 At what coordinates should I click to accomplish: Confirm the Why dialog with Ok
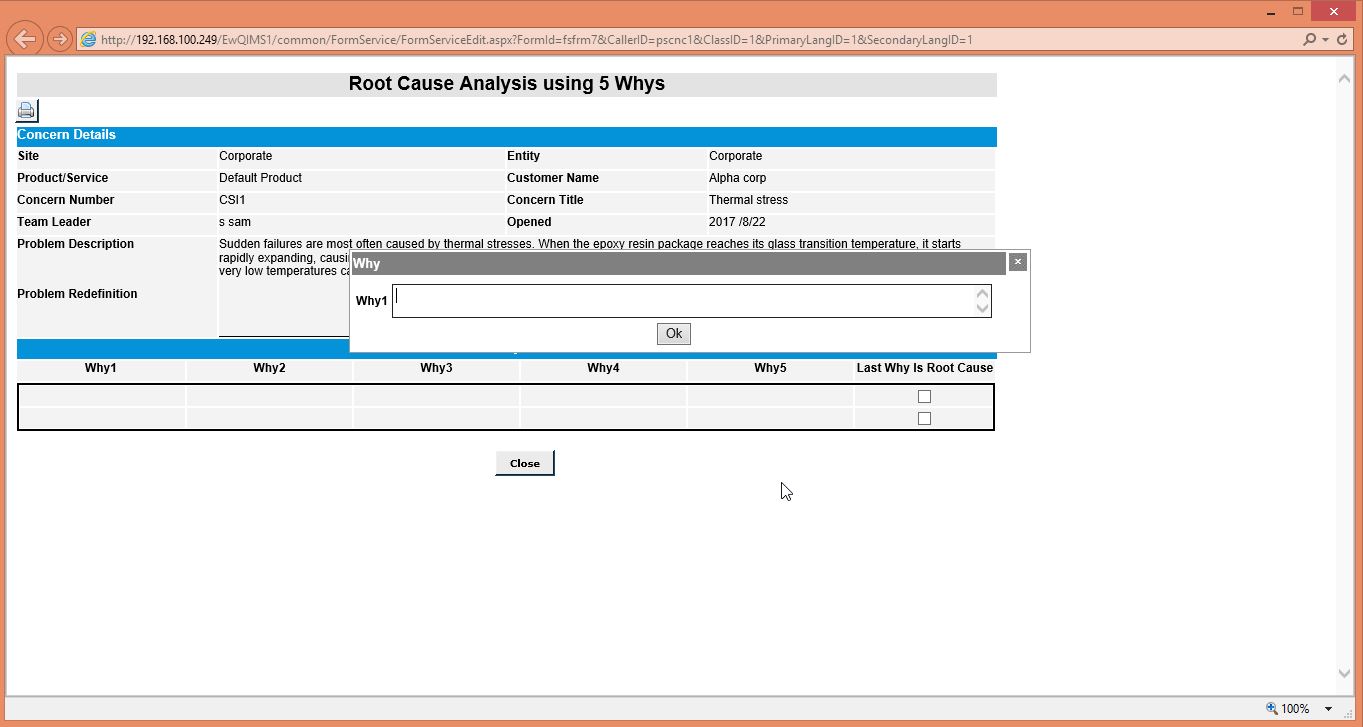tap(673, 334)
